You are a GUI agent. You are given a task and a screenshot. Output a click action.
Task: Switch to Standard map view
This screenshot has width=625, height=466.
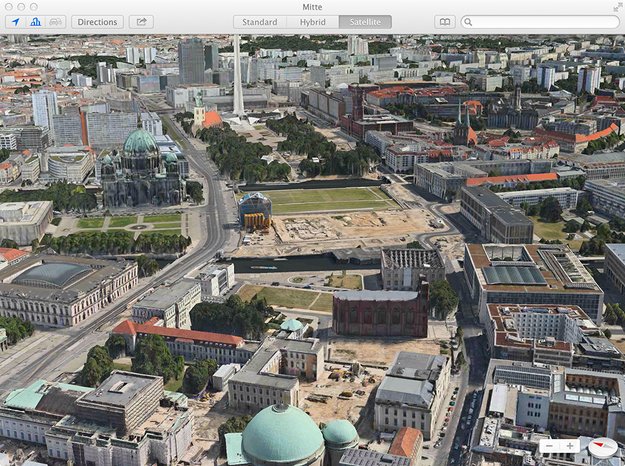tap(259, 22)
